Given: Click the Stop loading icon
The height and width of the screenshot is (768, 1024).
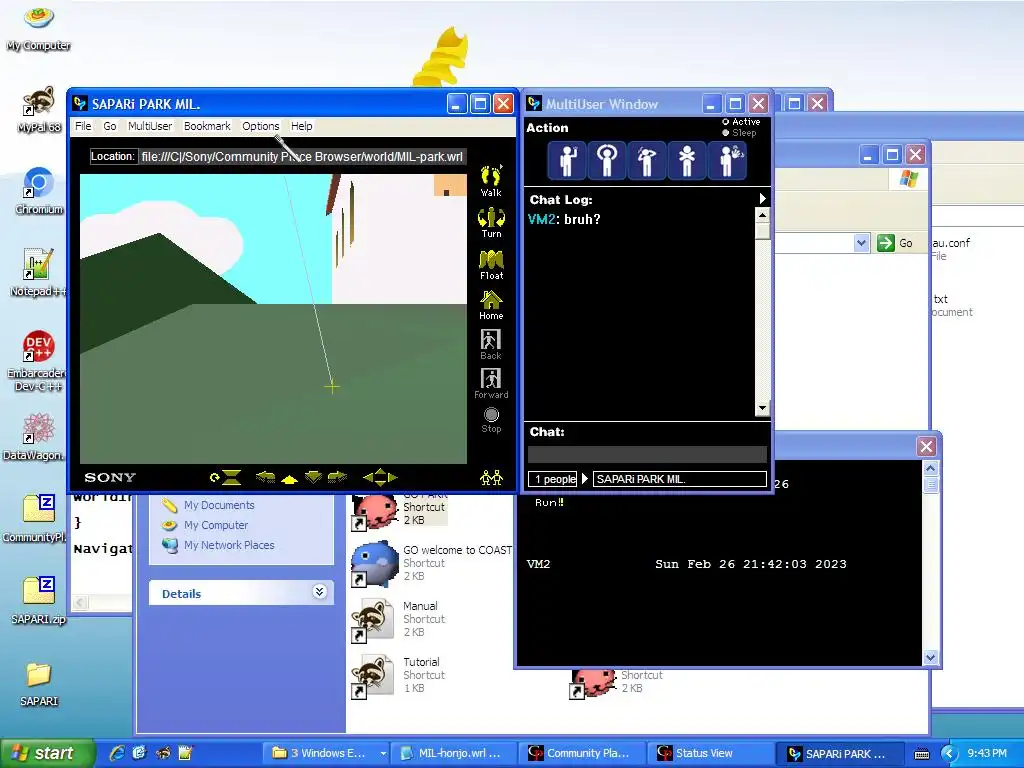Looking at the screenshot, I should pyautogui.click(x=491, y=420).
